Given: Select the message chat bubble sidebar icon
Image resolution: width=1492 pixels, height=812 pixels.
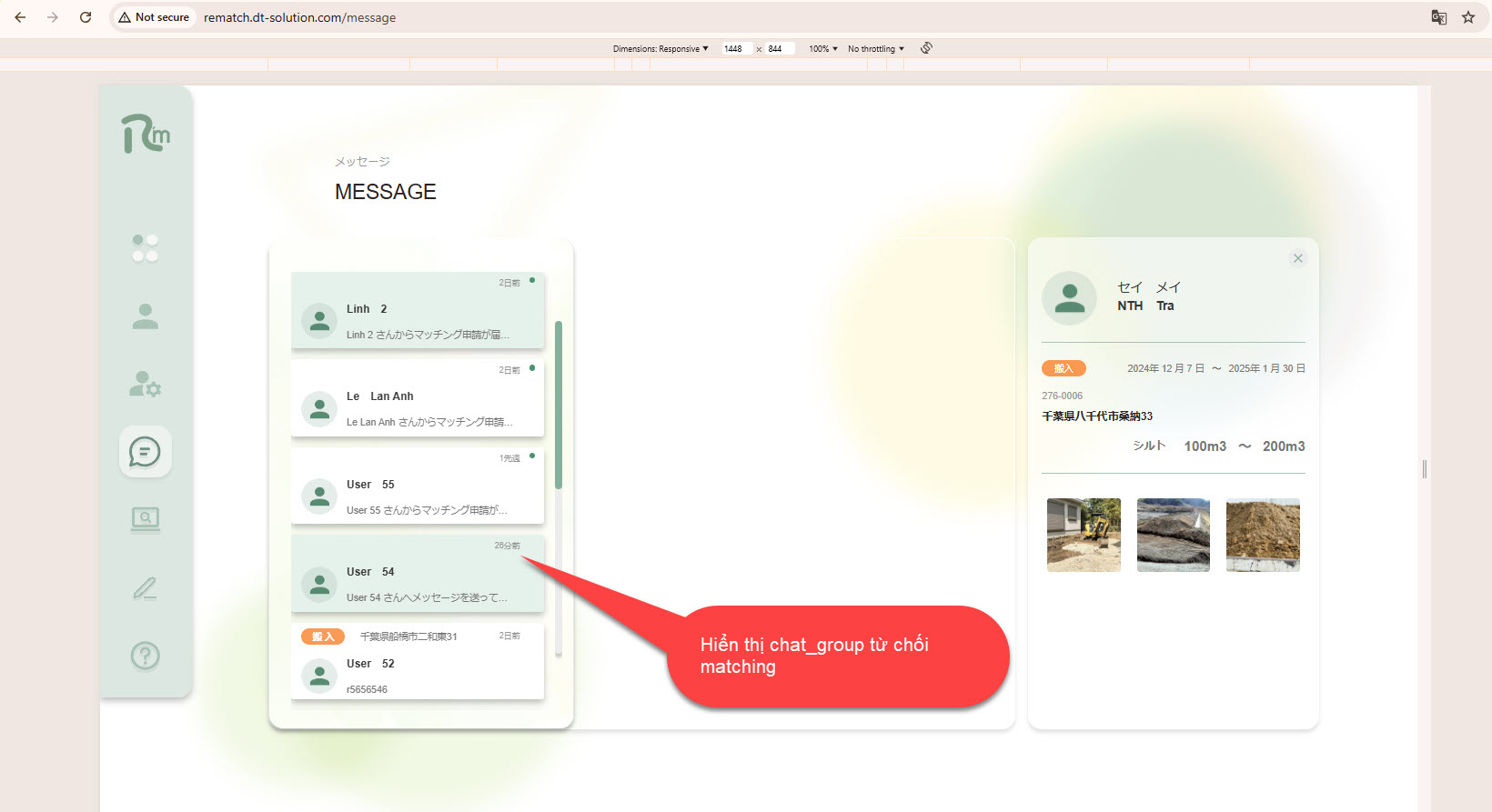Looking at the screenshot, I should 145,451.
